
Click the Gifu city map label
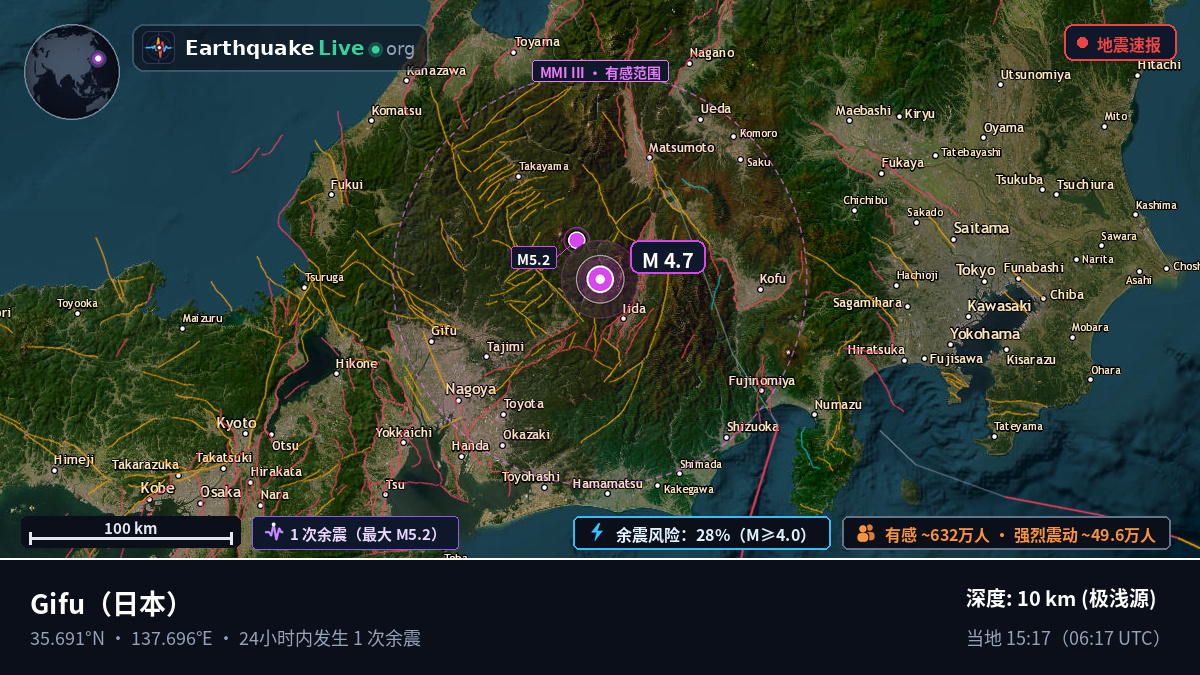point(443,330)
